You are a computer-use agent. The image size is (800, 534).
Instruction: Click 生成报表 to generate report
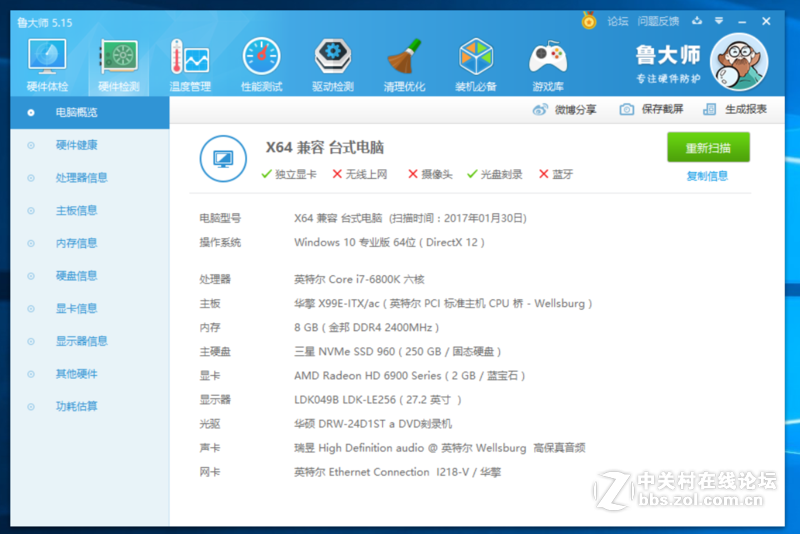[x=735, y=109]
